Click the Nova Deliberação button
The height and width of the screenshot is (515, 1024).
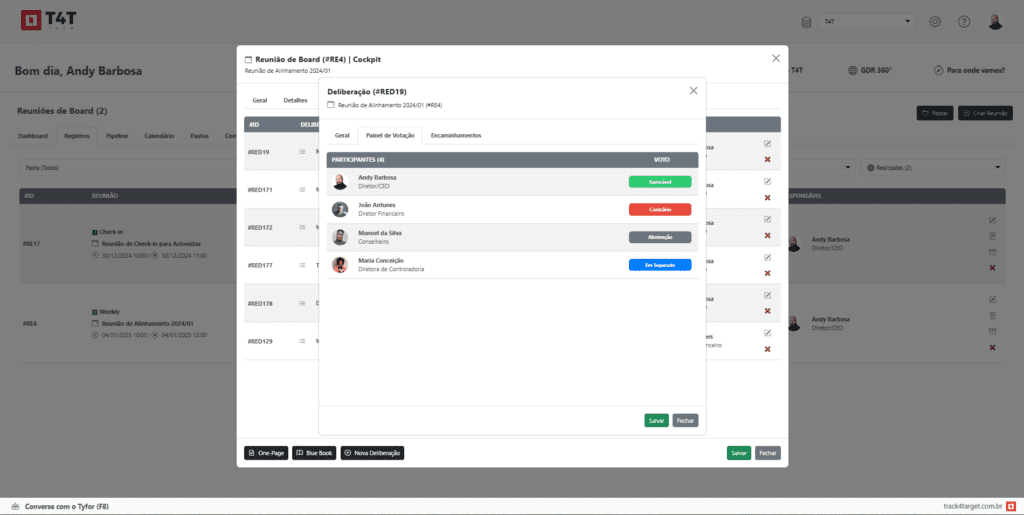(x=372, y=453)
